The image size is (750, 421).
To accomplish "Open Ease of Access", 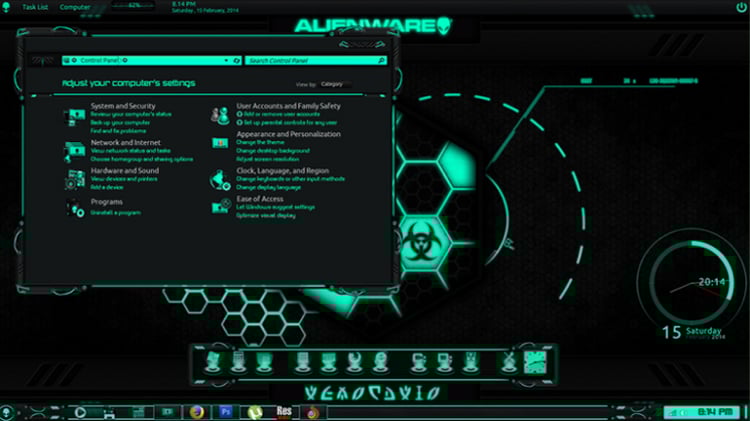I will coord(260,199).
